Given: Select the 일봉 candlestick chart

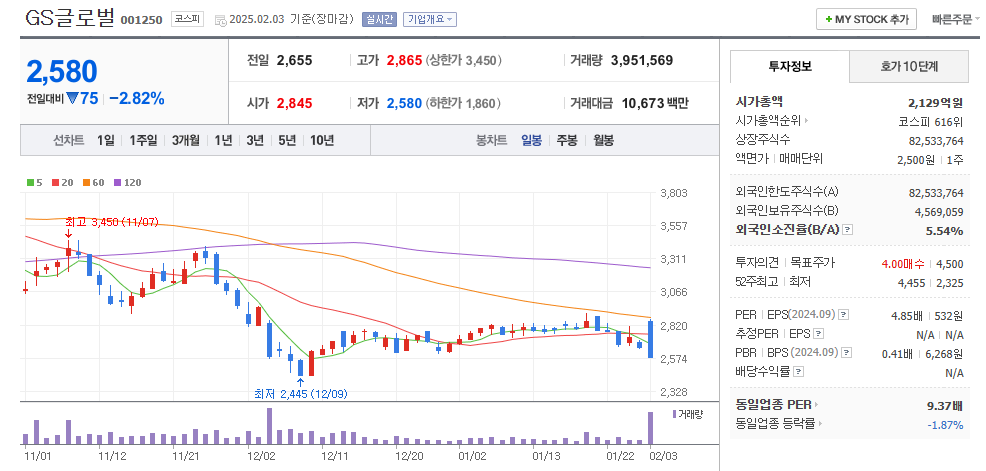Looking at the screenshot, I should (531, 140).
